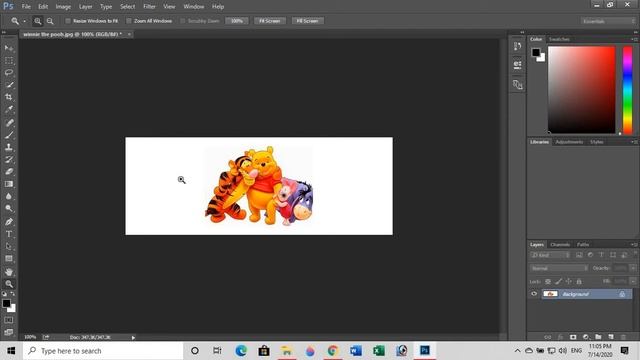Open status bar info arrow
The width and height of the screenshot is (640, 360).
pos(133,338)
